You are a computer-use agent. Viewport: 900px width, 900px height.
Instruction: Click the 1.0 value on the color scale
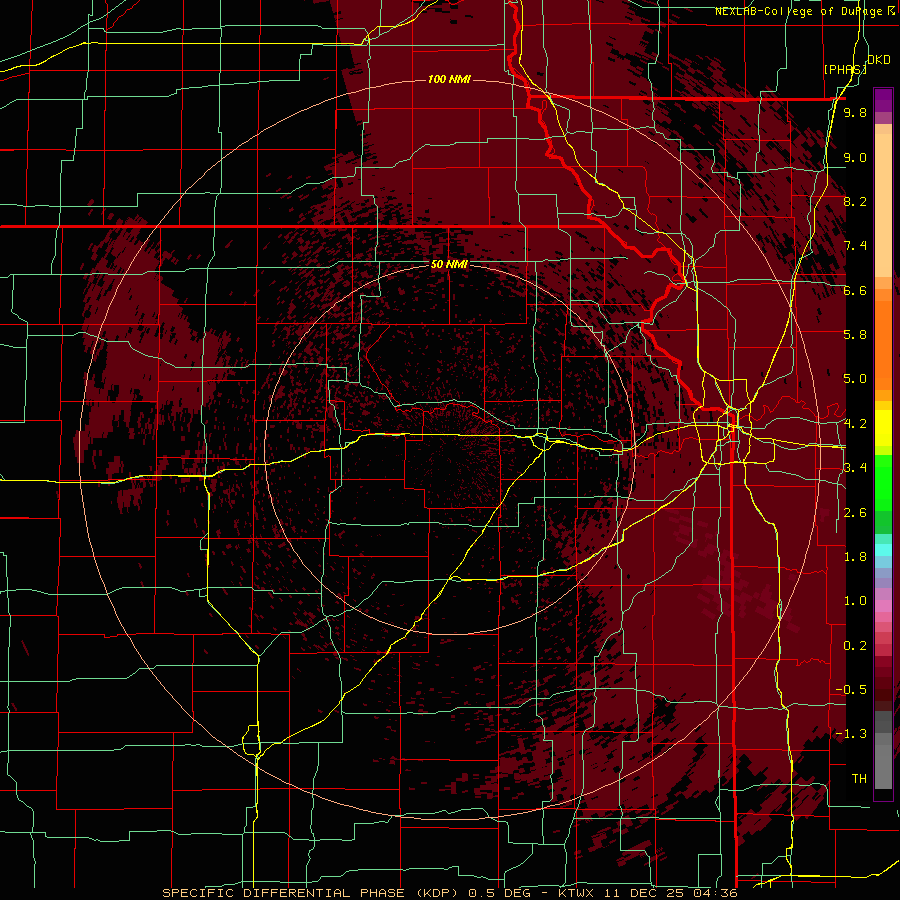coord(855,601)
